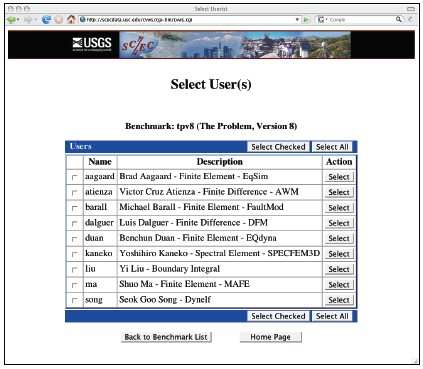Click 'Benchun Duan - Finite Element - EQdyna'
The width and height of the screenshot is (423, 369).
point(198,238)
